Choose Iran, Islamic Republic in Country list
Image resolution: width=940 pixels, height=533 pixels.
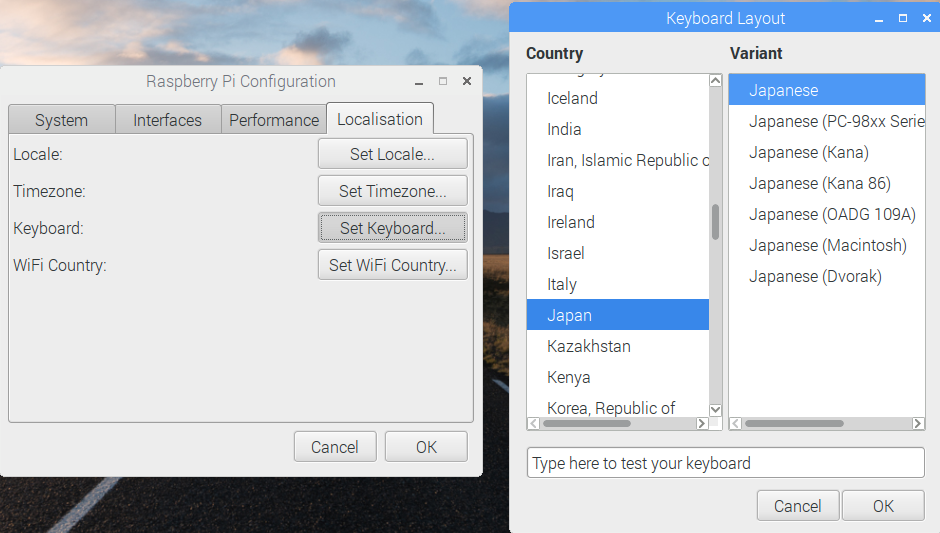[x=617, y=161]
